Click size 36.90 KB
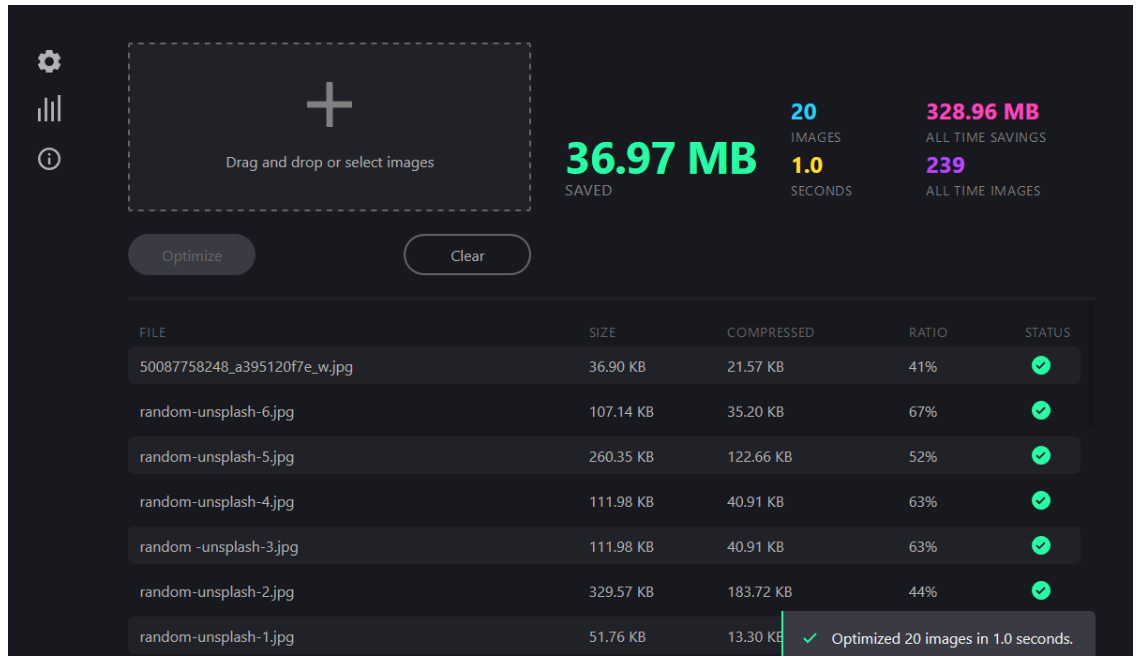This screenshot has height=656, width=1142. (617, 366)
